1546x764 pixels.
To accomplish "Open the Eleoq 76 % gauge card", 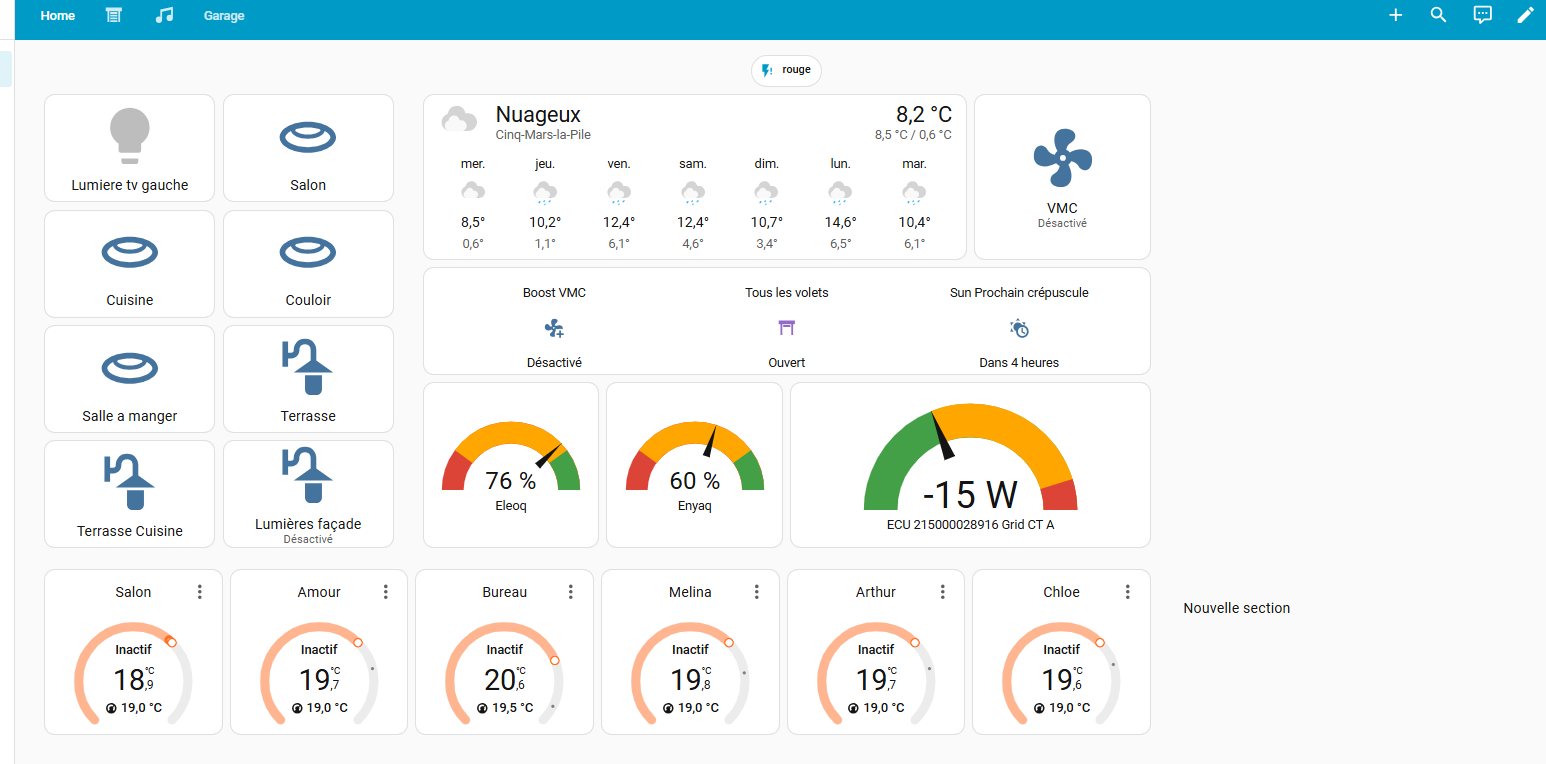I will coord(511,465).
